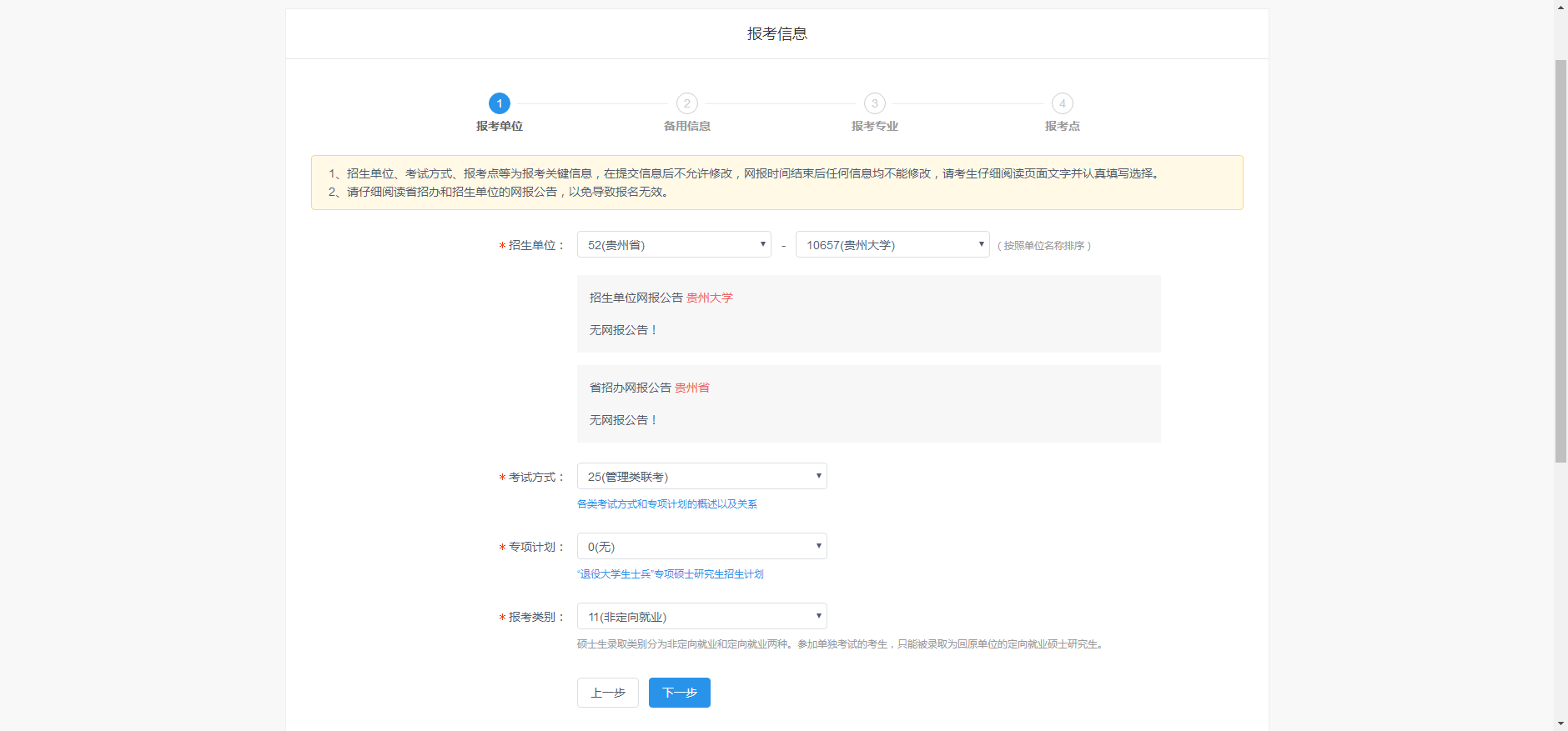The height and width of the screenshot is (731, 1568).
Task: Click the step 2 circle icon
Action: point(686,103)
